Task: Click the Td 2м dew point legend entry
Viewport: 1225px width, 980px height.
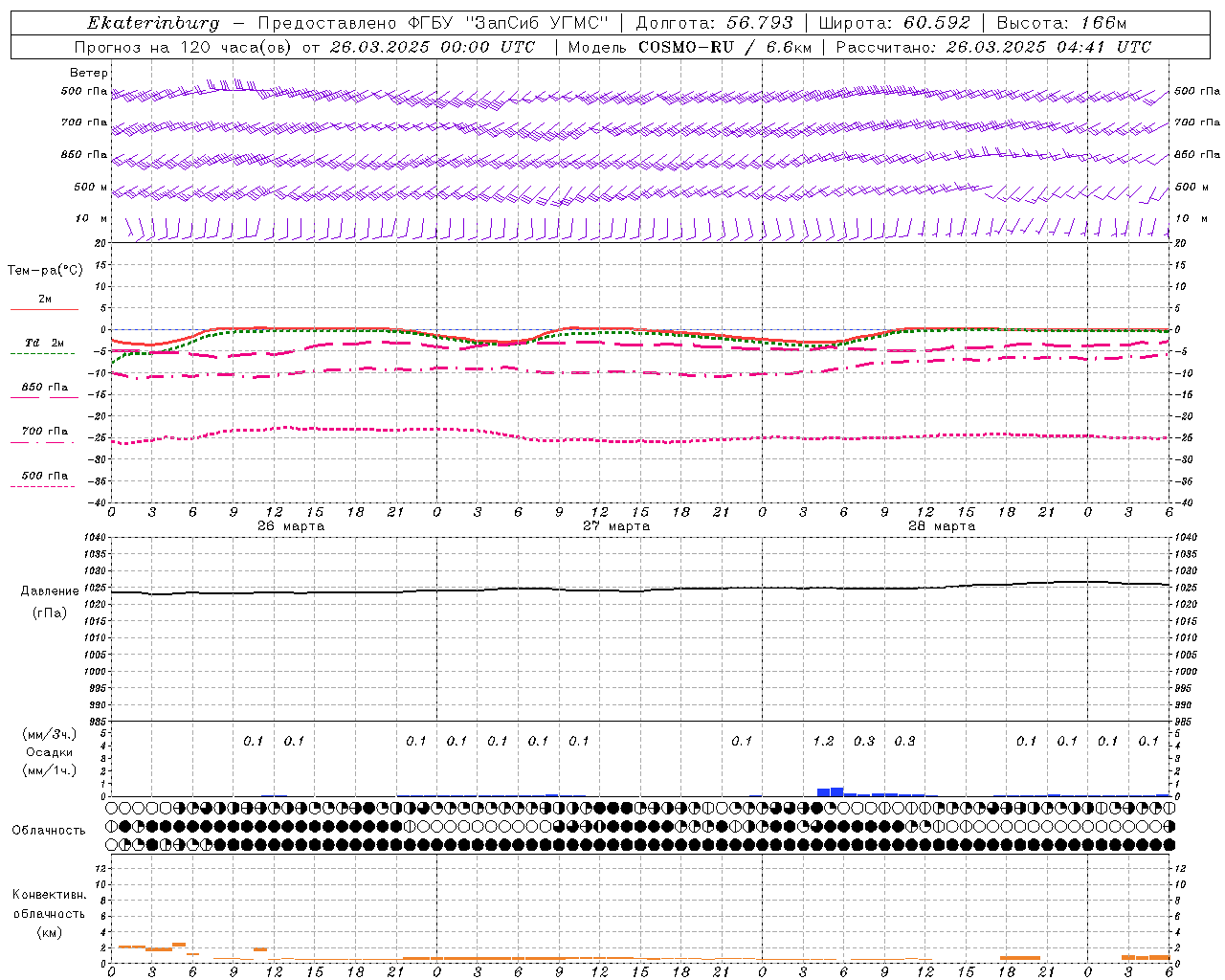Action: point(44,343)
